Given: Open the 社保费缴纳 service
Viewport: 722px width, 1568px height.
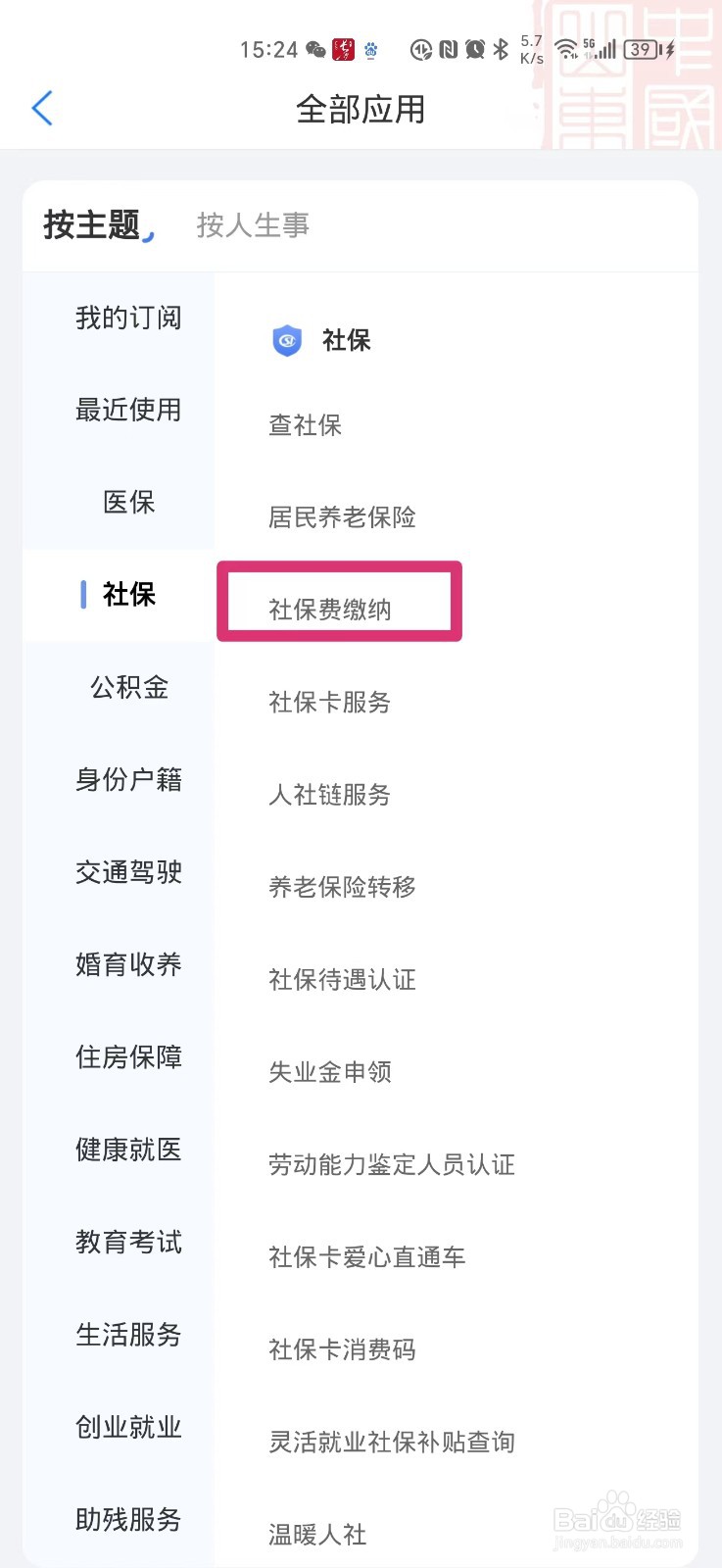Looking at the screenshot, I should click(333, 608).
